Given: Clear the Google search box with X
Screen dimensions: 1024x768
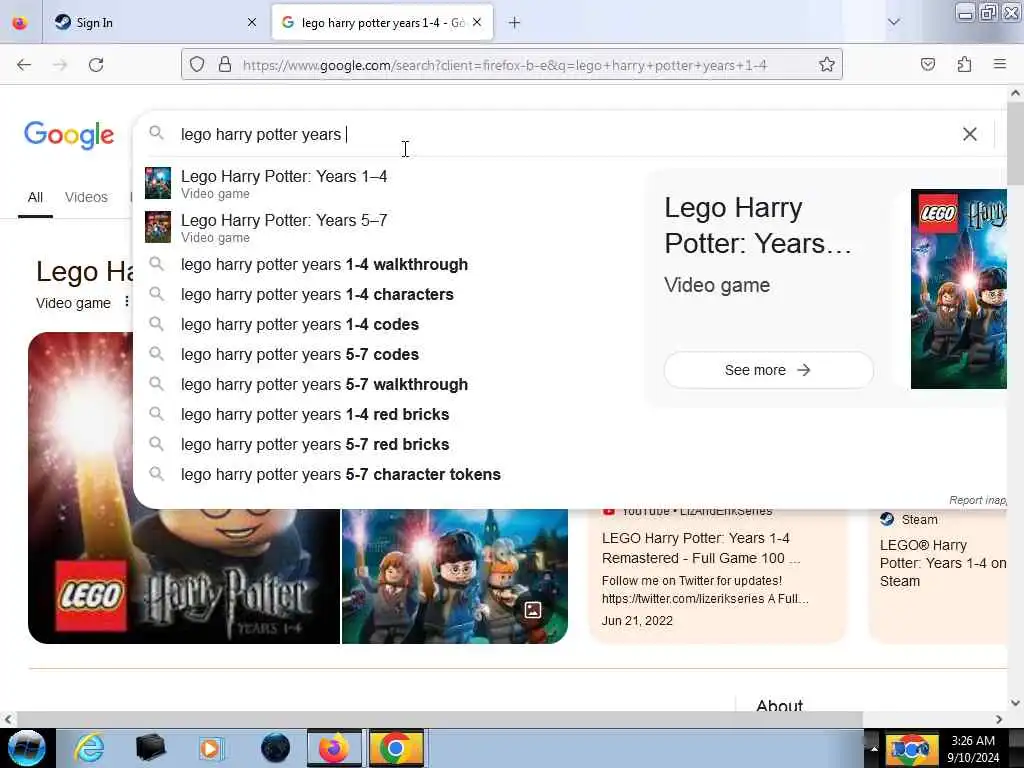Looking at the screenshot, I should [x=970, y=134].
